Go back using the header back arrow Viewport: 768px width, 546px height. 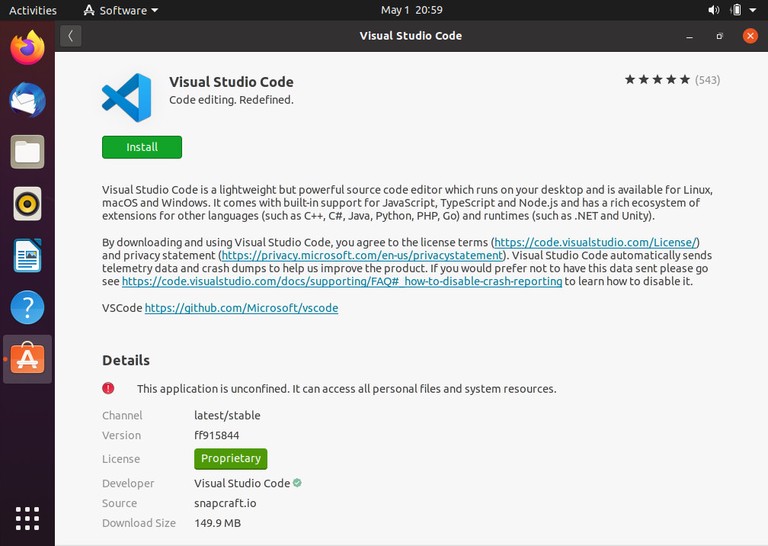[x=70, y=36]
